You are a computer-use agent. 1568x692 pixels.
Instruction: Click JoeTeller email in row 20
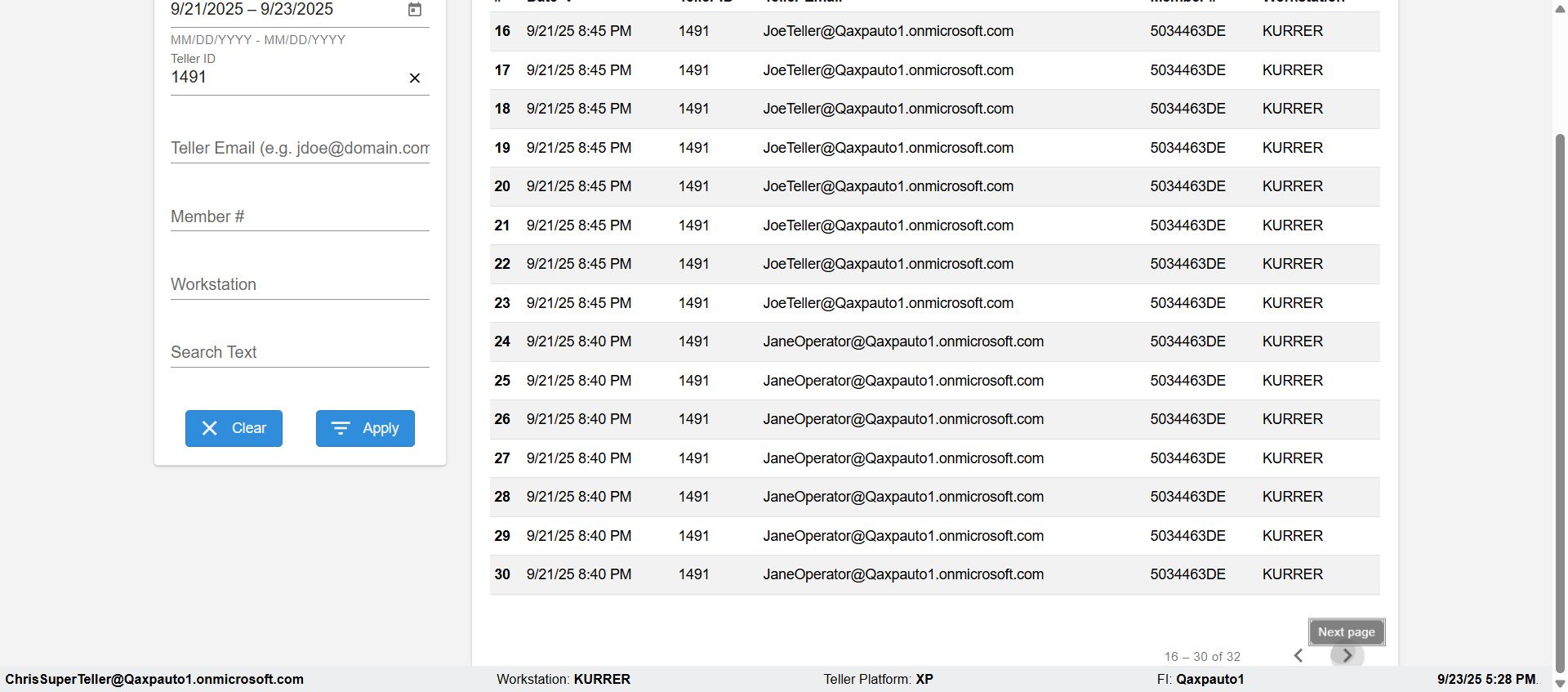888,186
